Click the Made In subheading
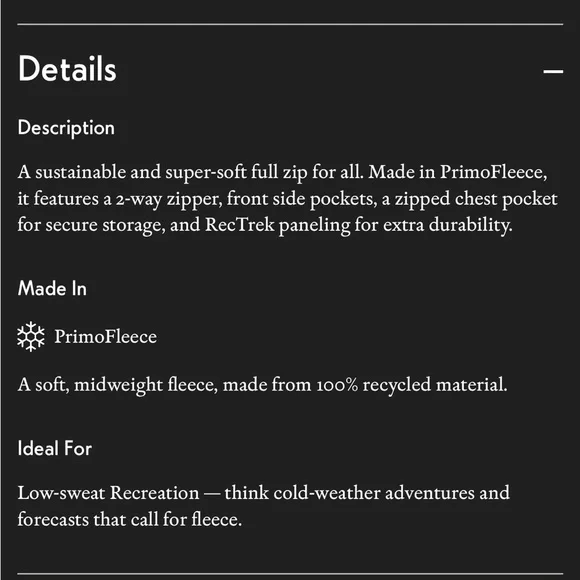The height and width of the screenshot is (580, 580). click(52, 288)
